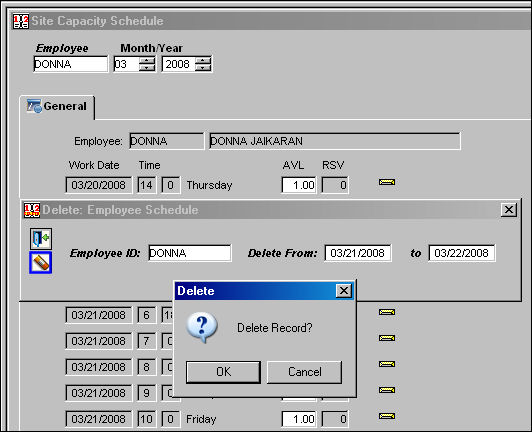Click the Delete: Employee Schedule title icon
This screenshot has height=432, width=532.
pyautogui.click(x=32, y=210)
